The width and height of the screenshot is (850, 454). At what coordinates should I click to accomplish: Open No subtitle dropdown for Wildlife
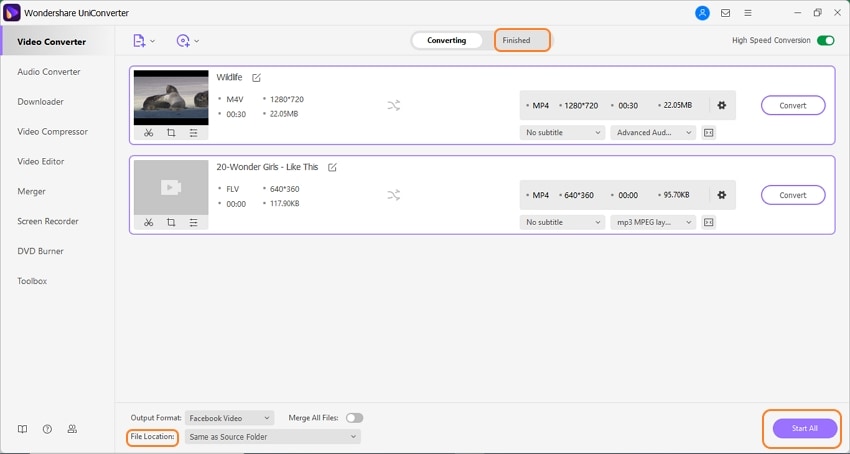point(563,132)
